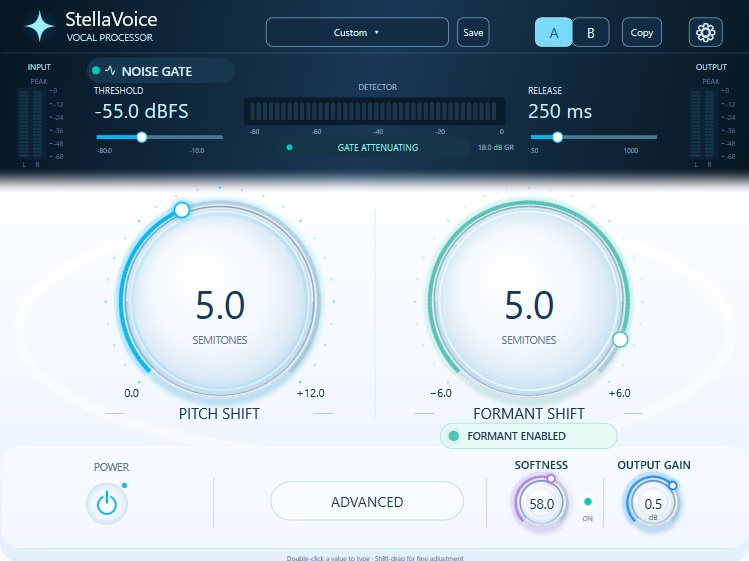
Task: Toggle the Softness ON indicator
Action: (588, 502)
